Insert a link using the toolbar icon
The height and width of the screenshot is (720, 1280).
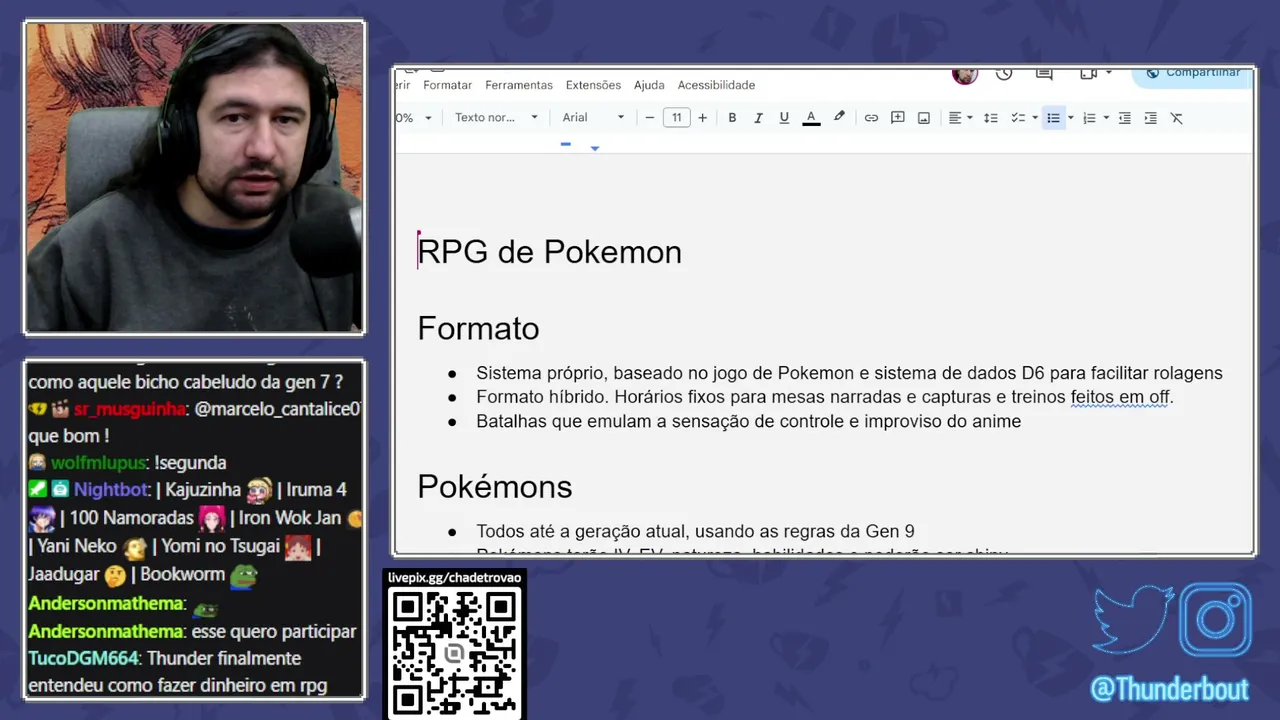pos(871,118)
